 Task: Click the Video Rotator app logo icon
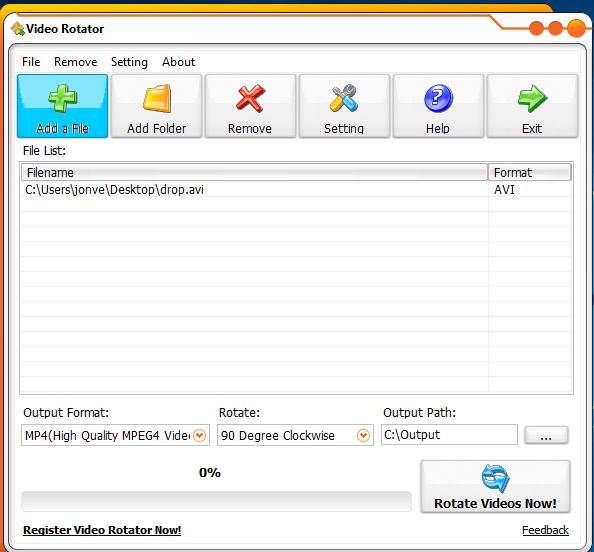click(17, 29)
